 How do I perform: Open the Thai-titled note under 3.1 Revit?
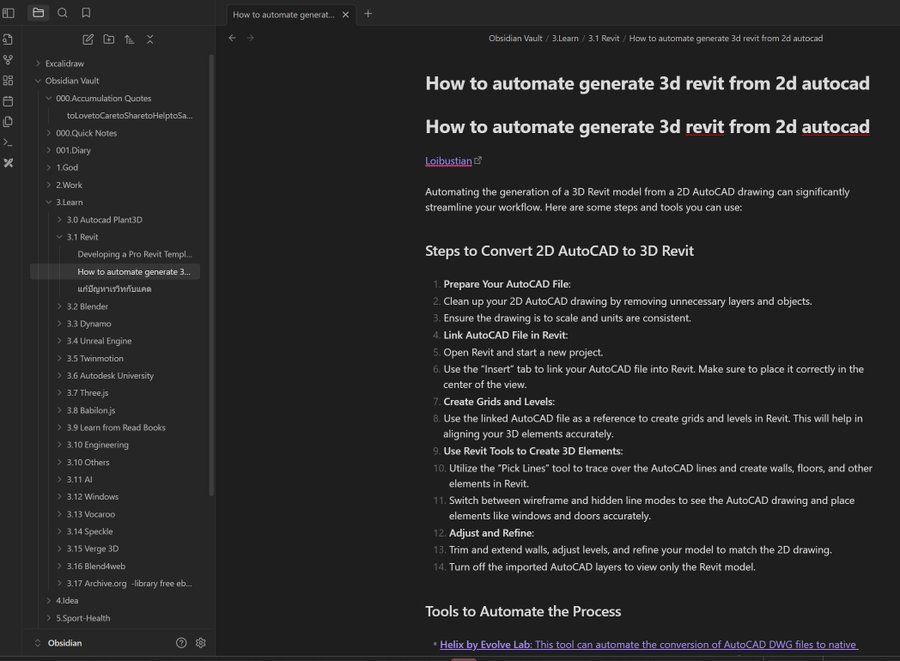click(114, 289)
